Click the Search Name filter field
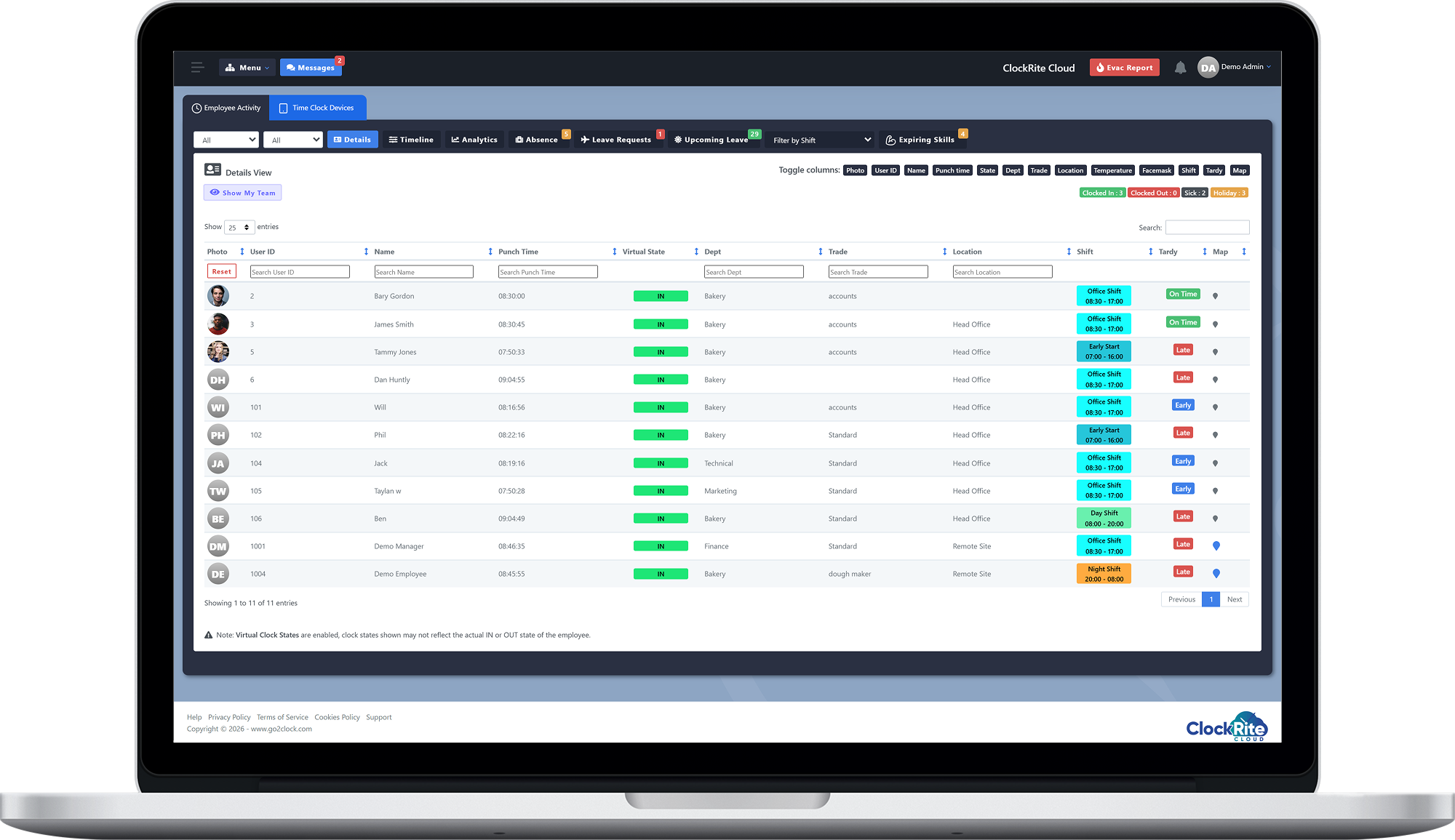 423,272
